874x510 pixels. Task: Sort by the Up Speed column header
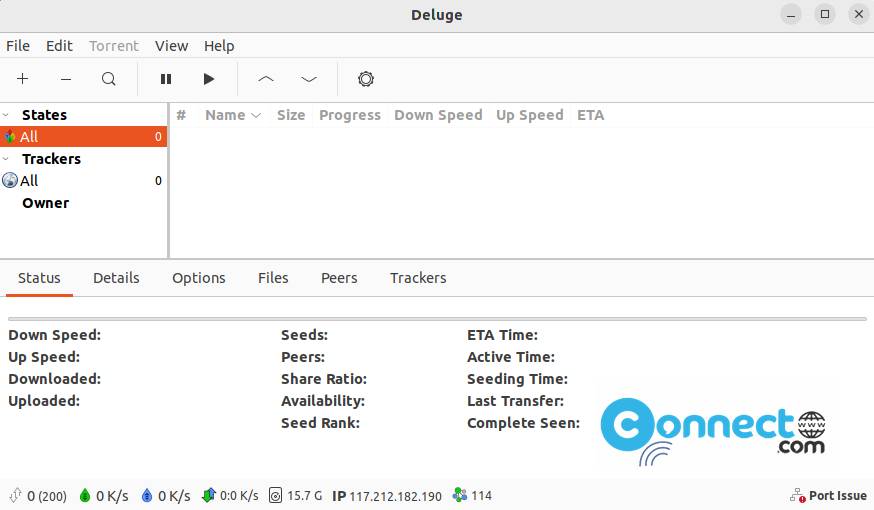(530, 115)
